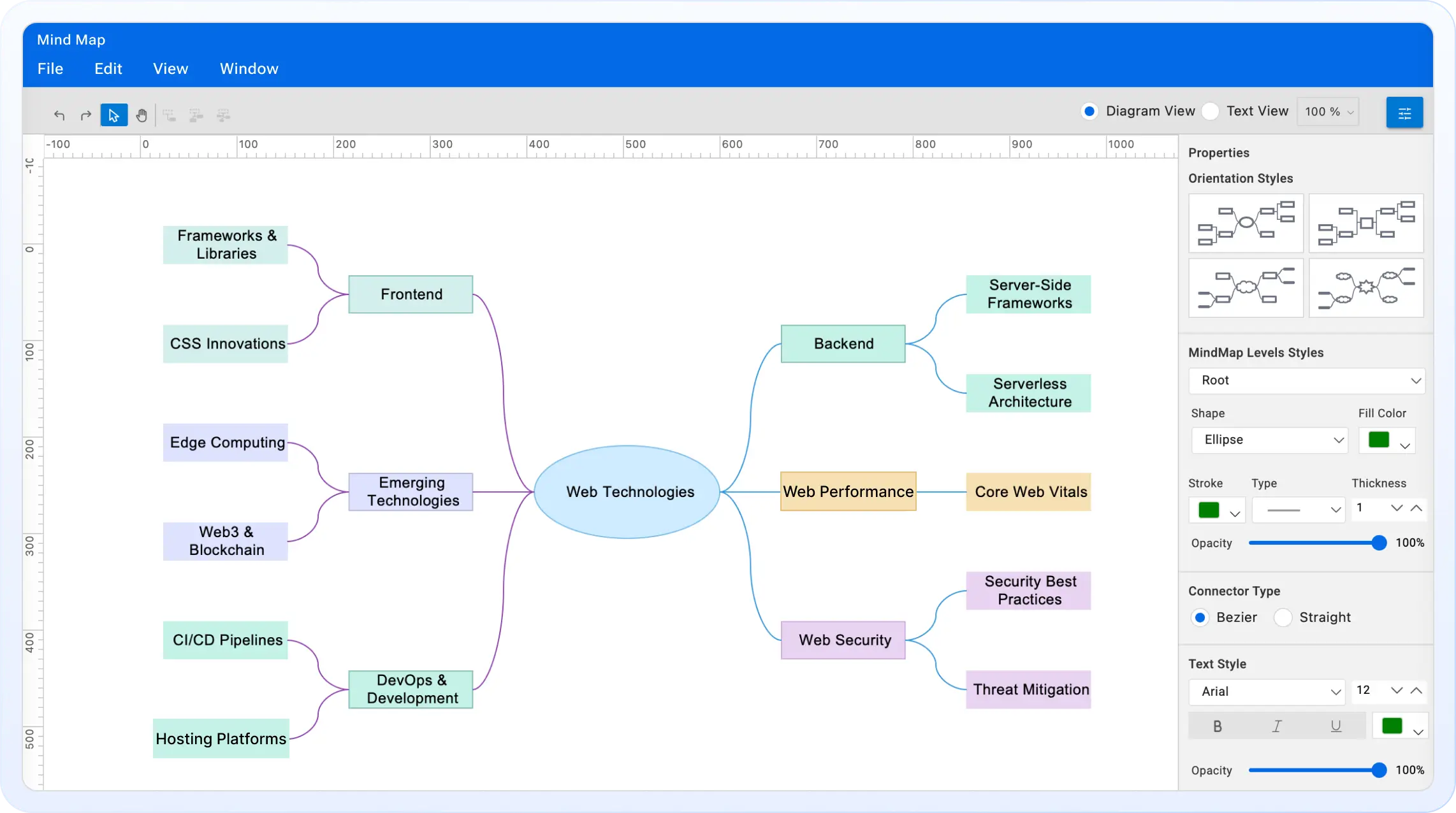The width and height of the screenshot is (1456, 813).
Task: Click the Underline text style icon
Action: (1336, 726)
